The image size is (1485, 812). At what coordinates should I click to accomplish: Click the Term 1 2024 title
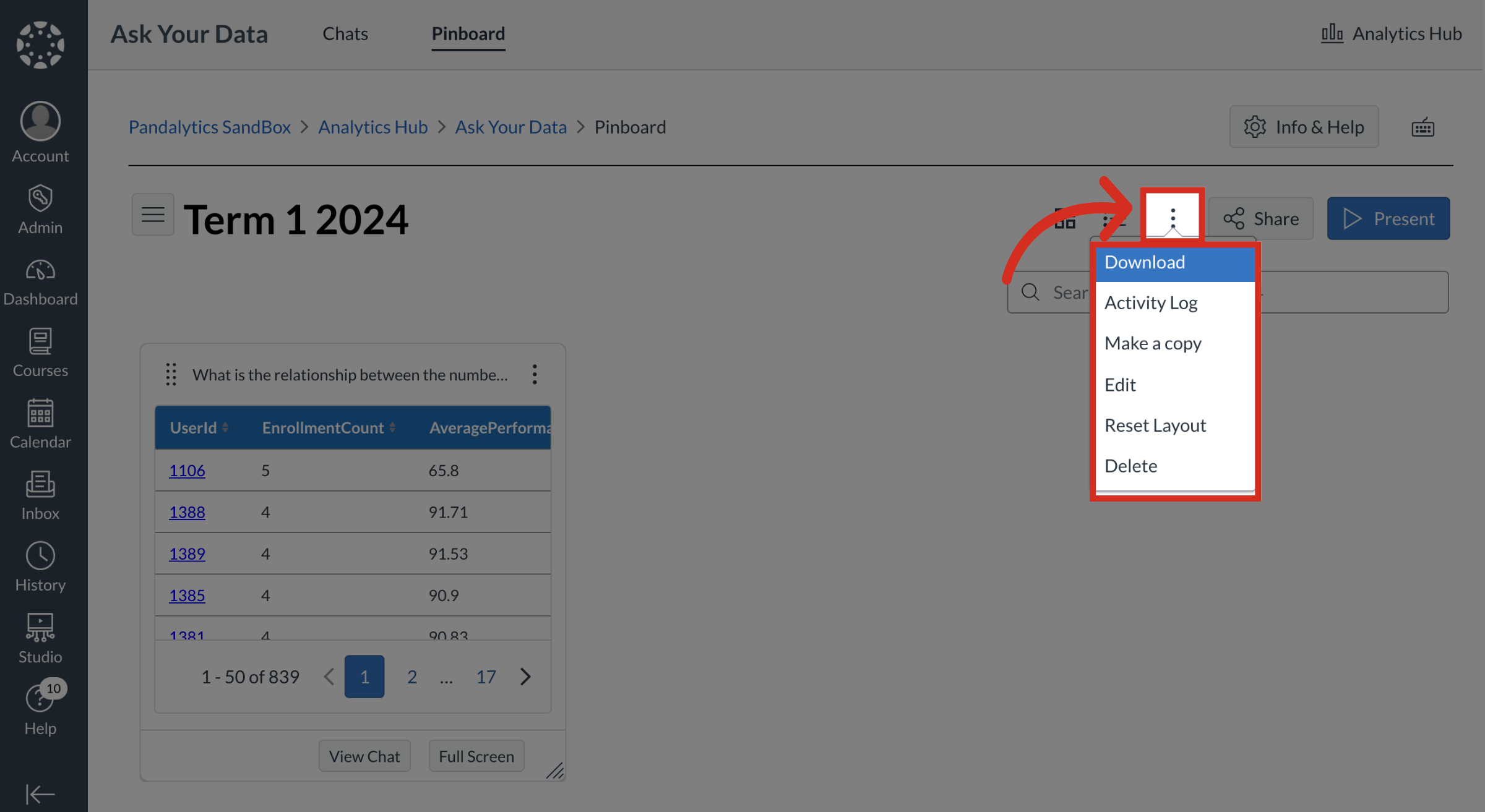[x=296, y=219]
